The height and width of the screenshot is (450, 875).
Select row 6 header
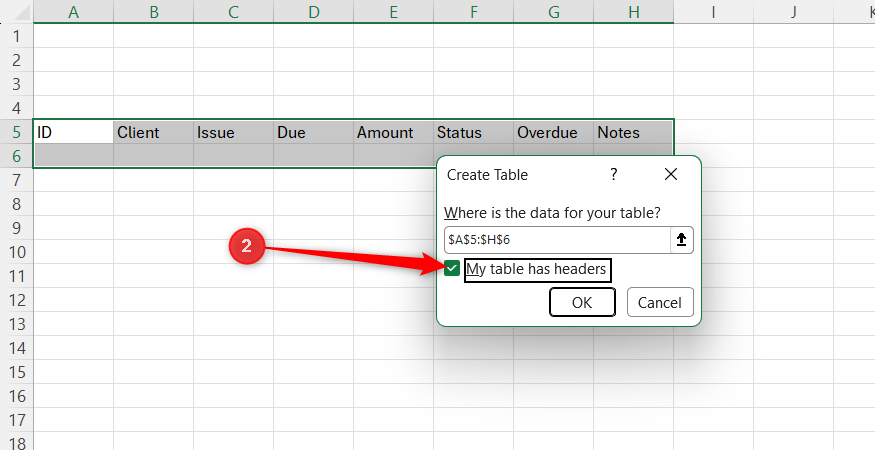16,156
